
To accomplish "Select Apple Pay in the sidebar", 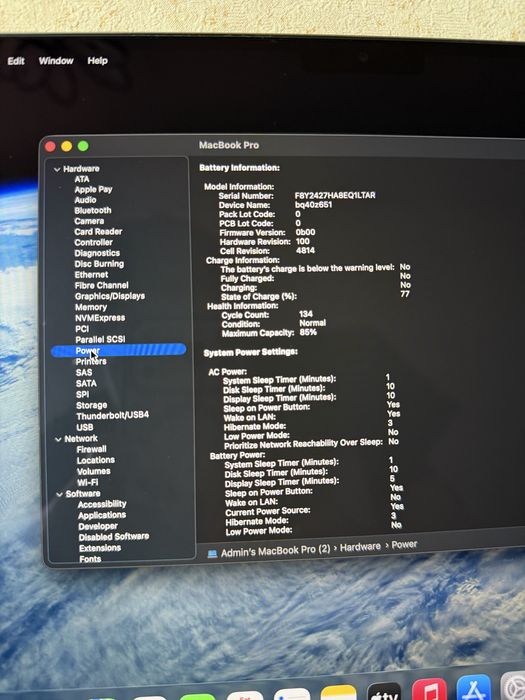I will coord(93,189).
